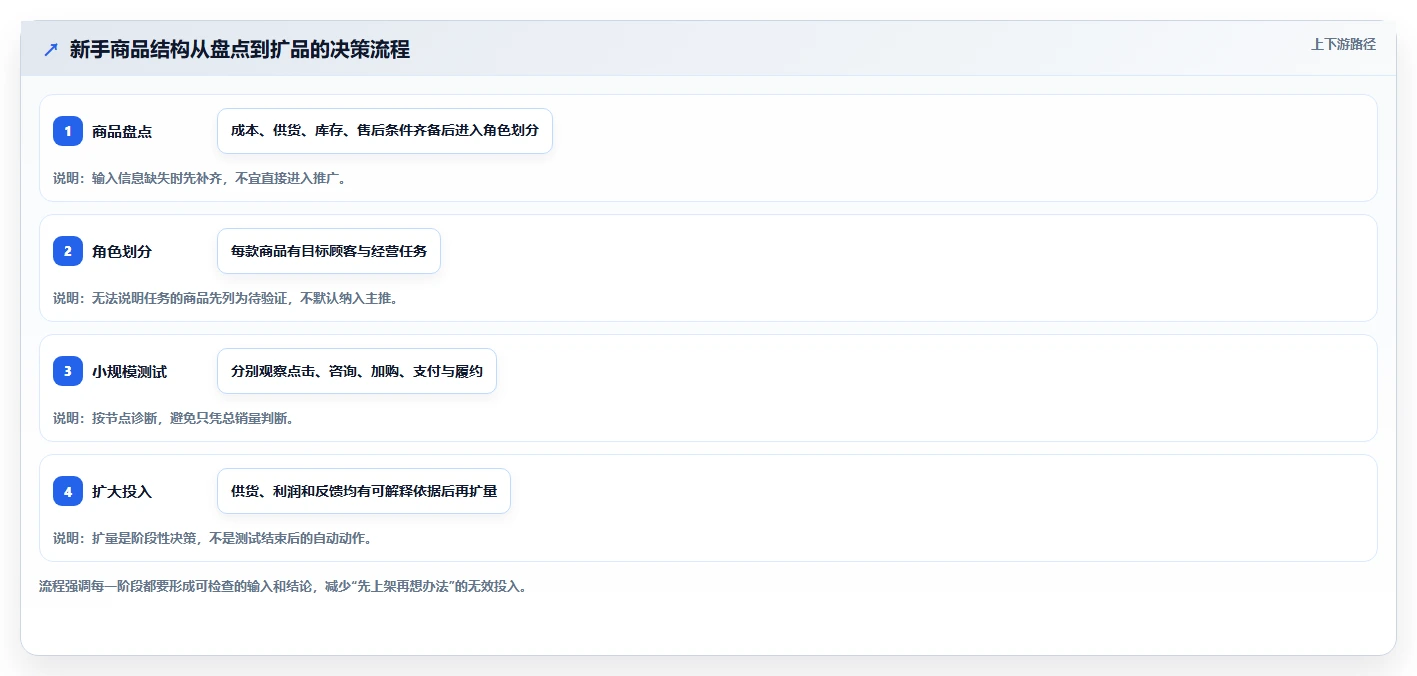Click the step 4 number badge

tap(68, 491)
